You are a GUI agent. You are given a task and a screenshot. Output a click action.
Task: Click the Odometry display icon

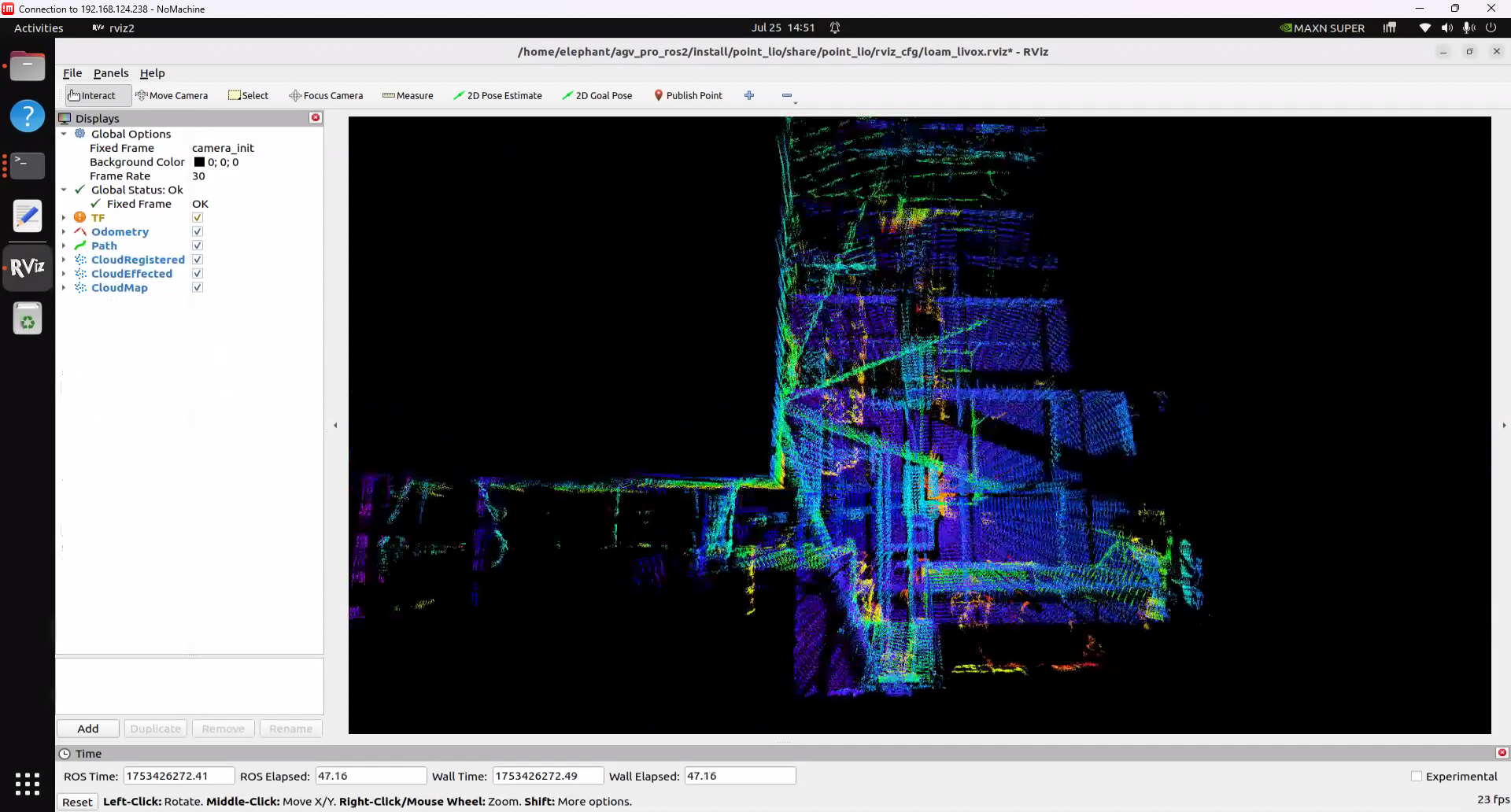tap(80, 231)
